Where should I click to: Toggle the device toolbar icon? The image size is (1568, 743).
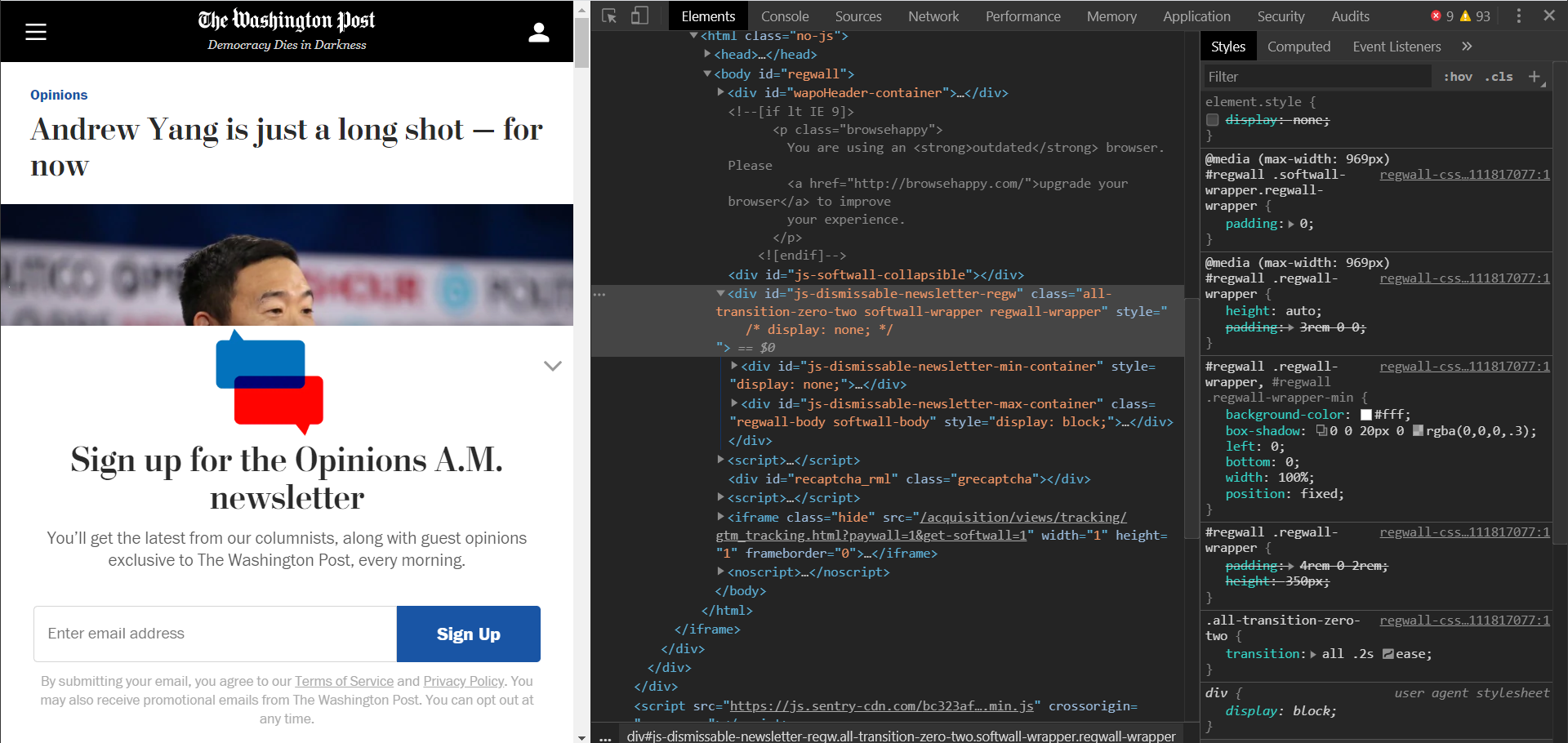point(639,16)
